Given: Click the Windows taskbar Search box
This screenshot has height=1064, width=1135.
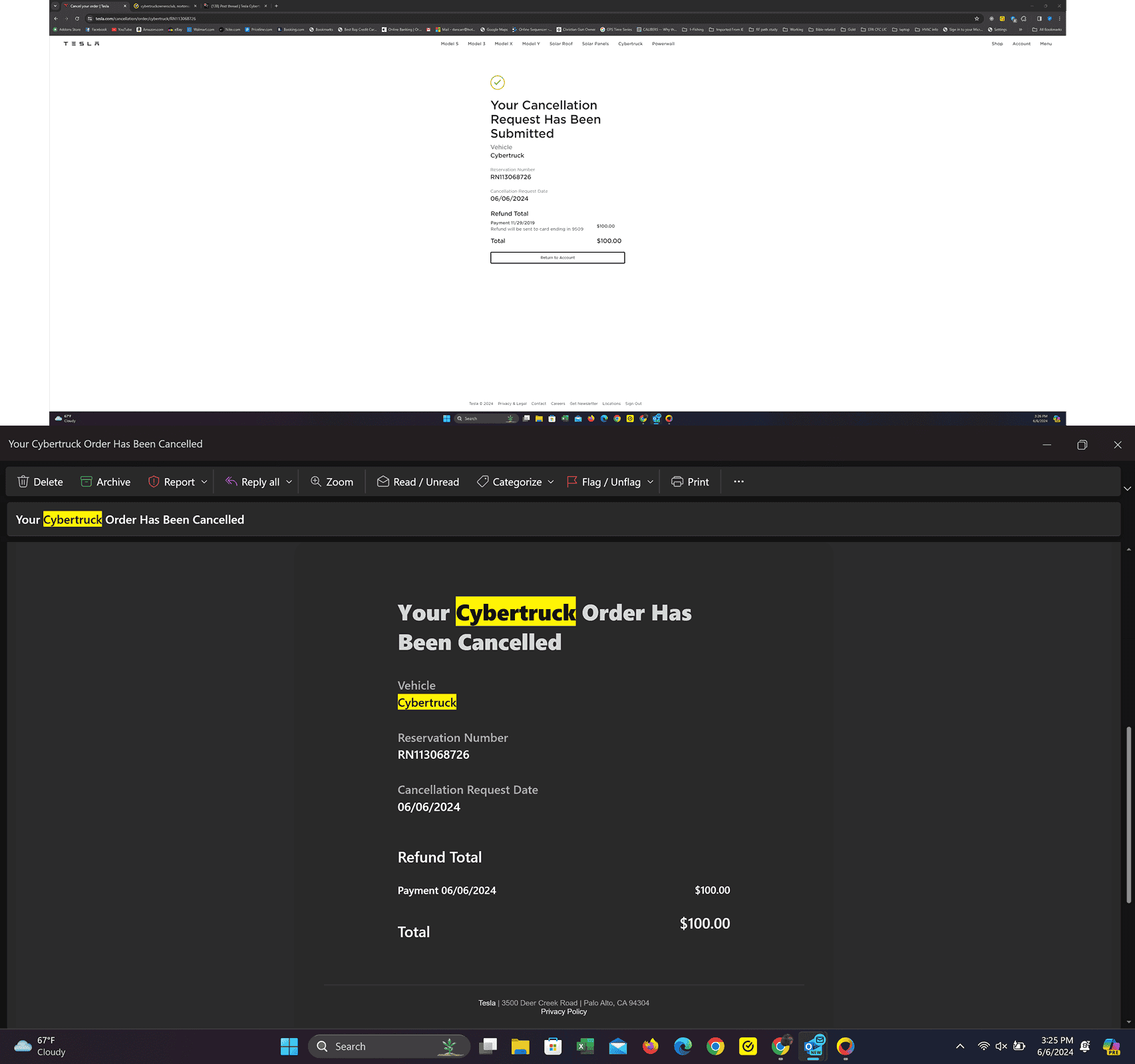Looking at the screenshot, I should click(389, 1047).
